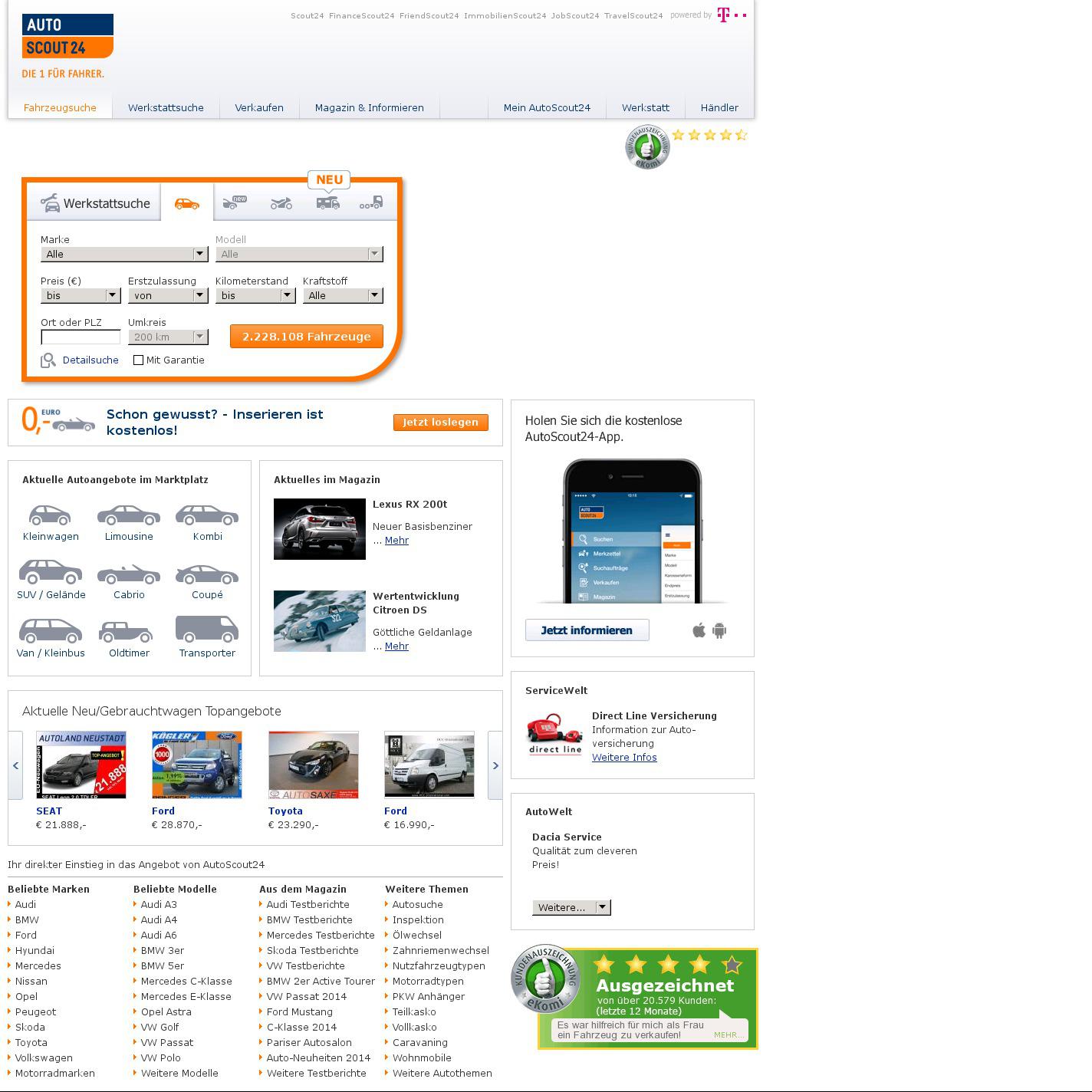Image resolution: width=1092 pixels, height=1092 pixels.
Task: Expand the Marke dropdown
Action: click(124, 254)
